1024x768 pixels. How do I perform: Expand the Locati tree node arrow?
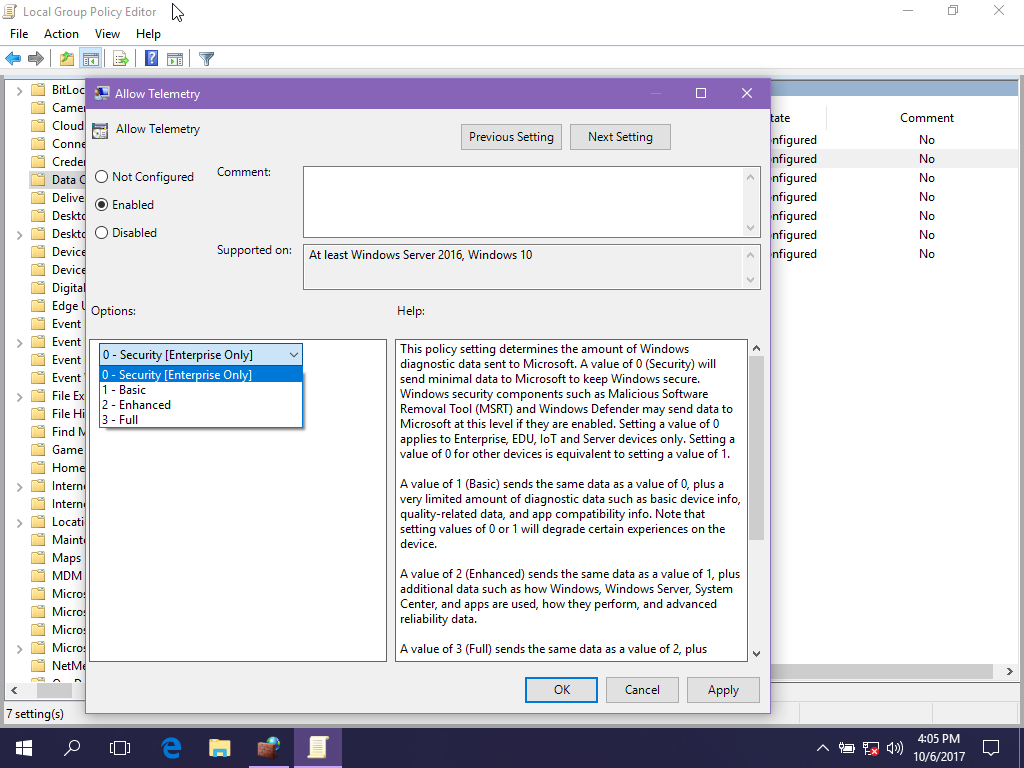(x=20, y=522)
